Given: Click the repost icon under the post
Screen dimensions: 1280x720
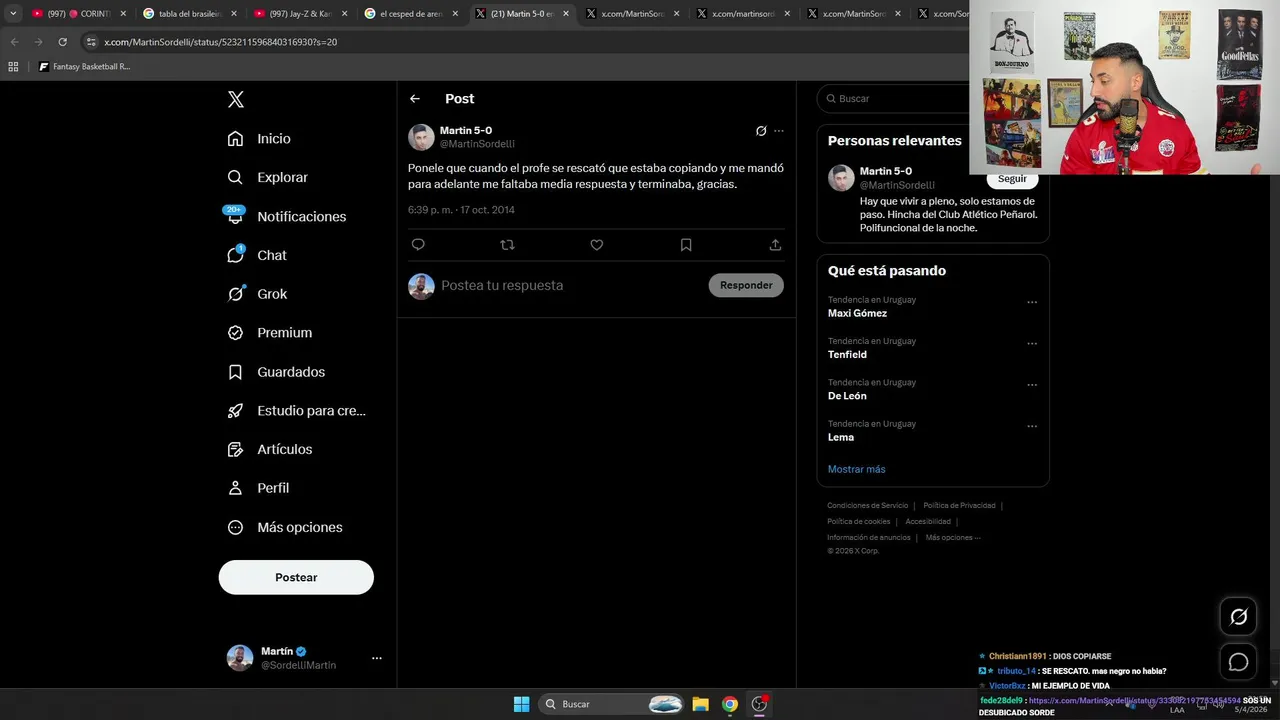Looking at the screenshot, I should (507, 245).
